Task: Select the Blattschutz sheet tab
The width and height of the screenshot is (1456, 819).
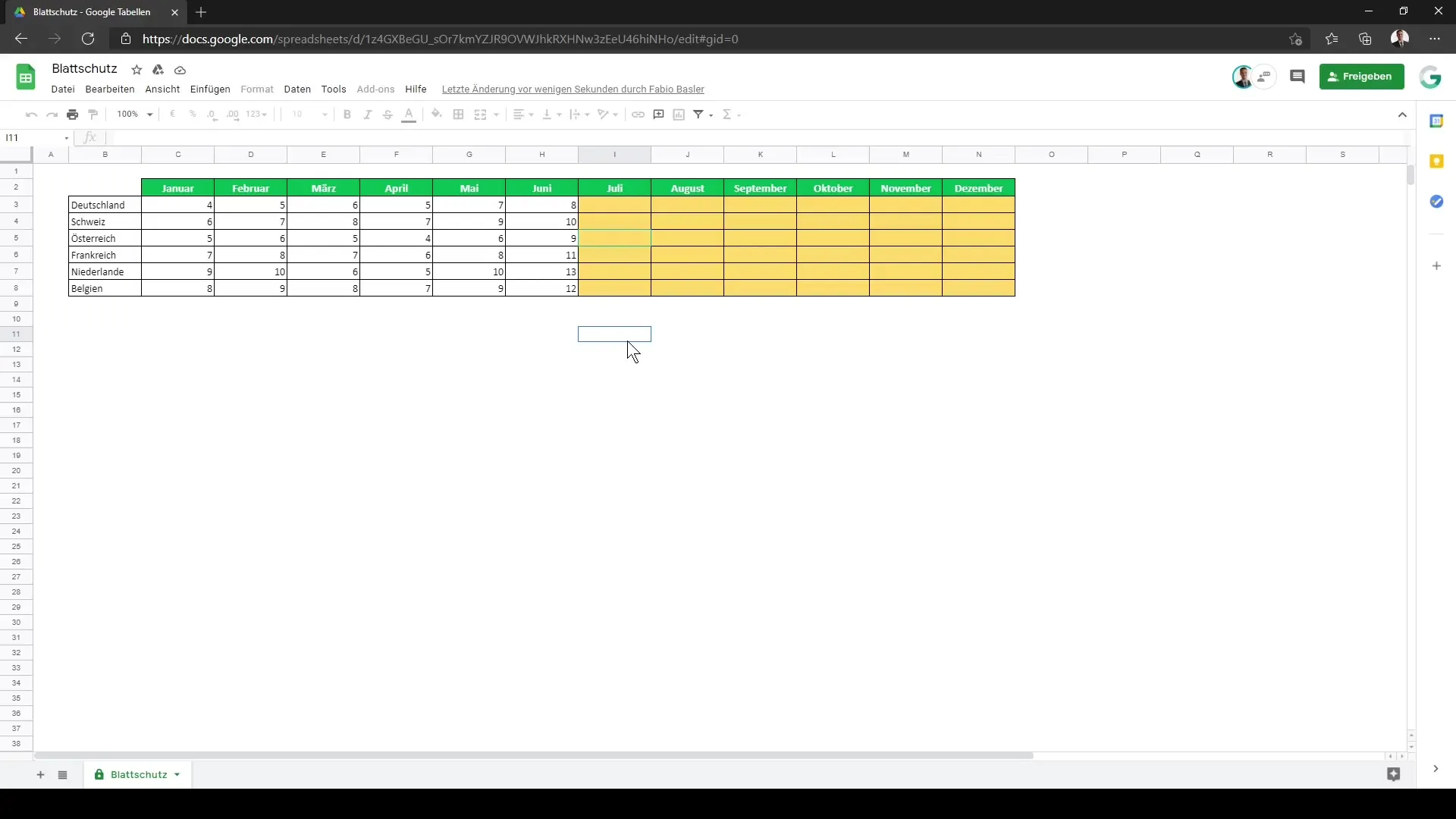Action: coord(138,774)
